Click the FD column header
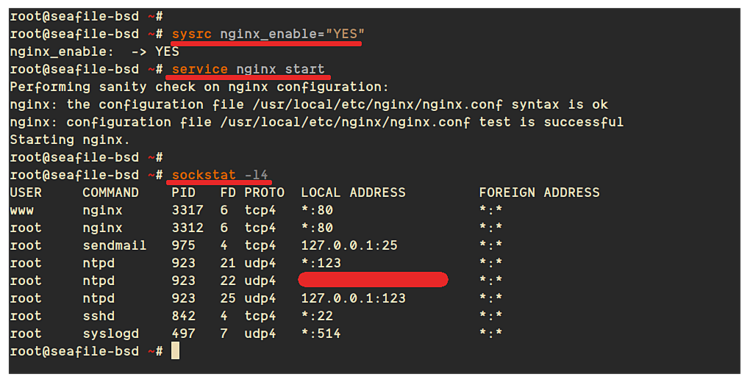This screenshot has width=750, height=382. pyautogui.click(x=228, y=193)
